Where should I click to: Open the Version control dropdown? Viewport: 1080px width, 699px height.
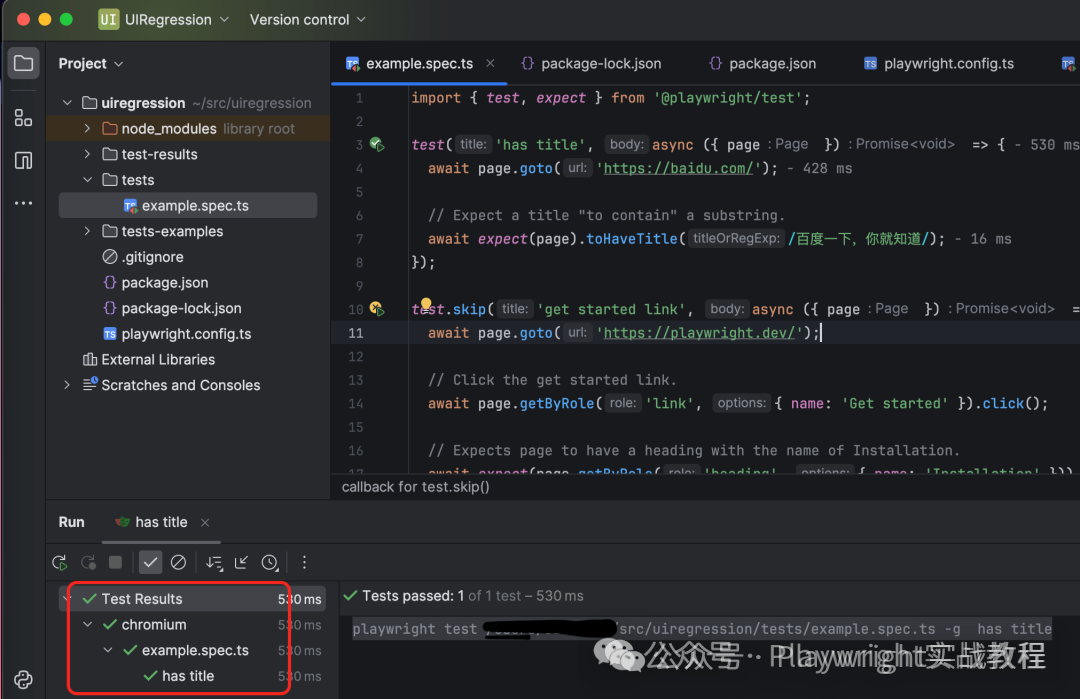307,20
